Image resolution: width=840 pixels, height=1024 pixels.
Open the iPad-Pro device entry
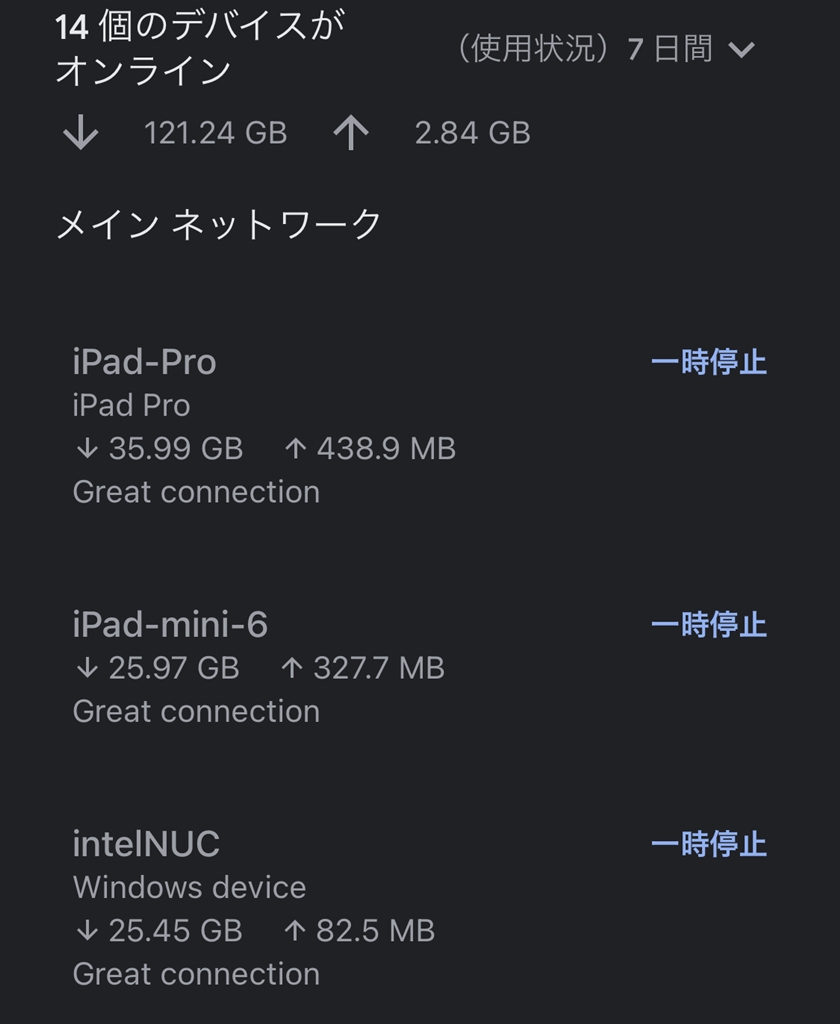coord(145,361)
